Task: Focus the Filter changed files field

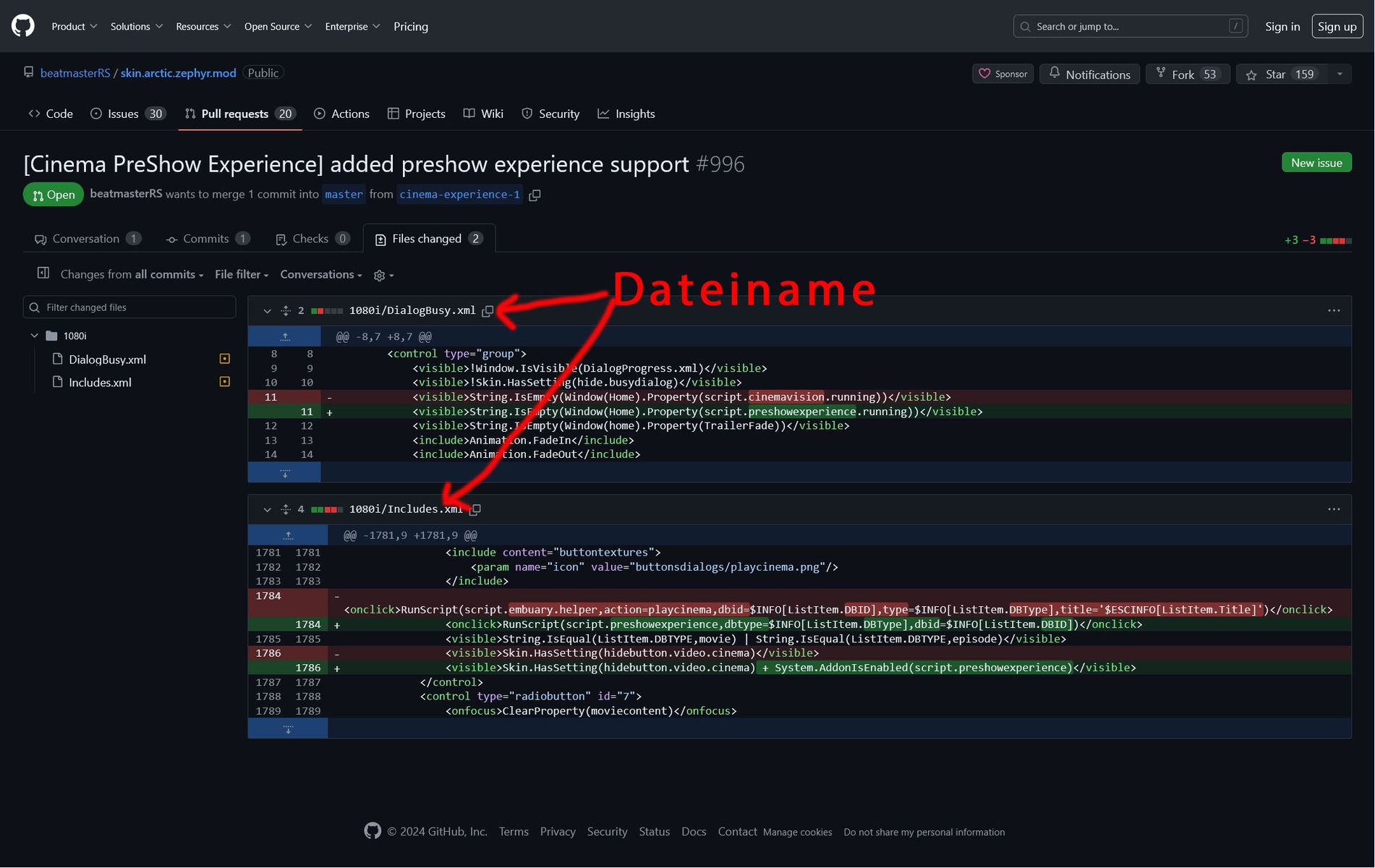Action: tap(129, 307)
